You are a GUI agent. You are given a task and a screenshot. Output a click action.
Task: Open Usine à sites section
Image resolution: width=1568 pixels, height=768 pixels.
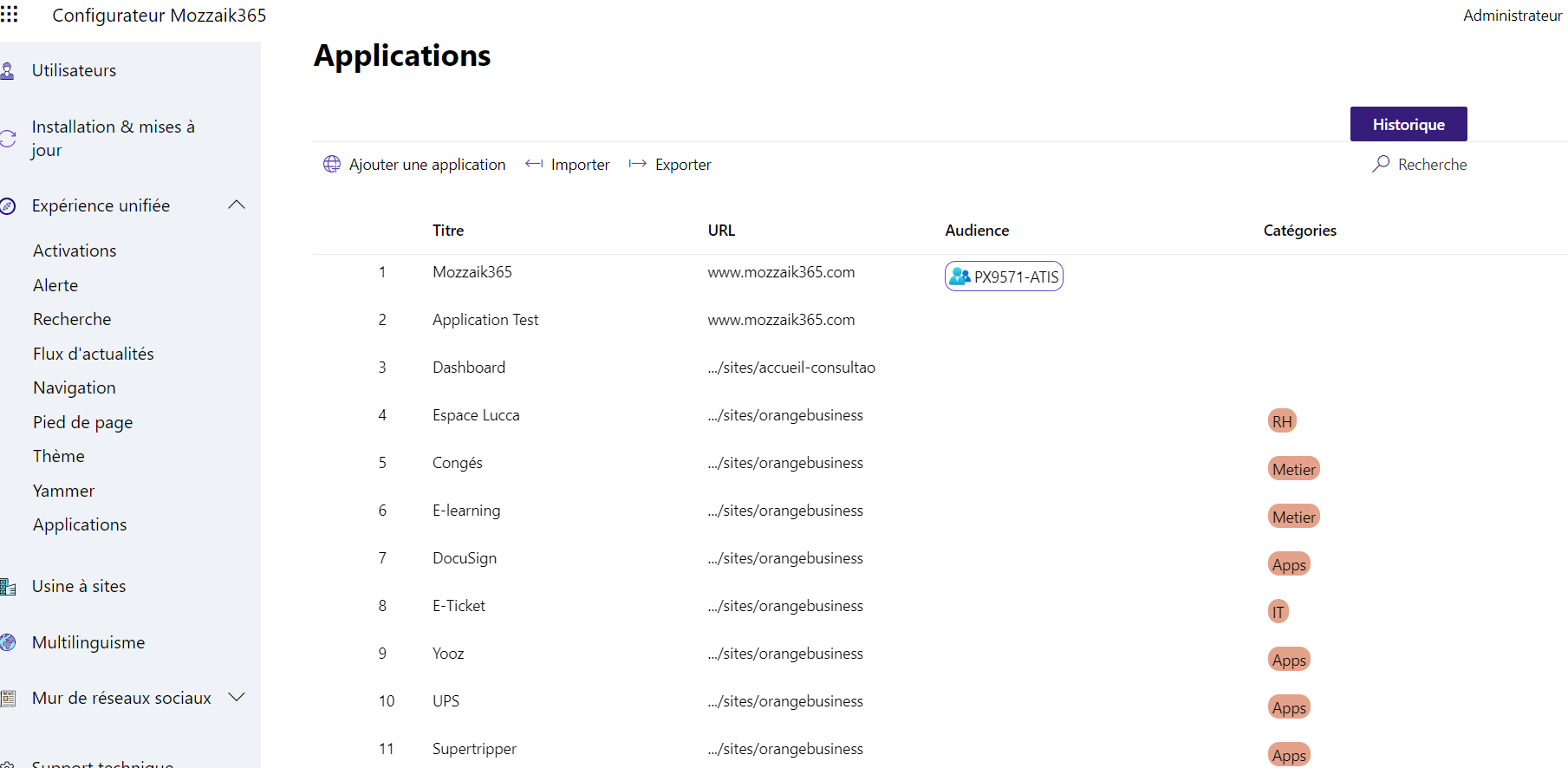pyautogui.click(x=79, y=587)
